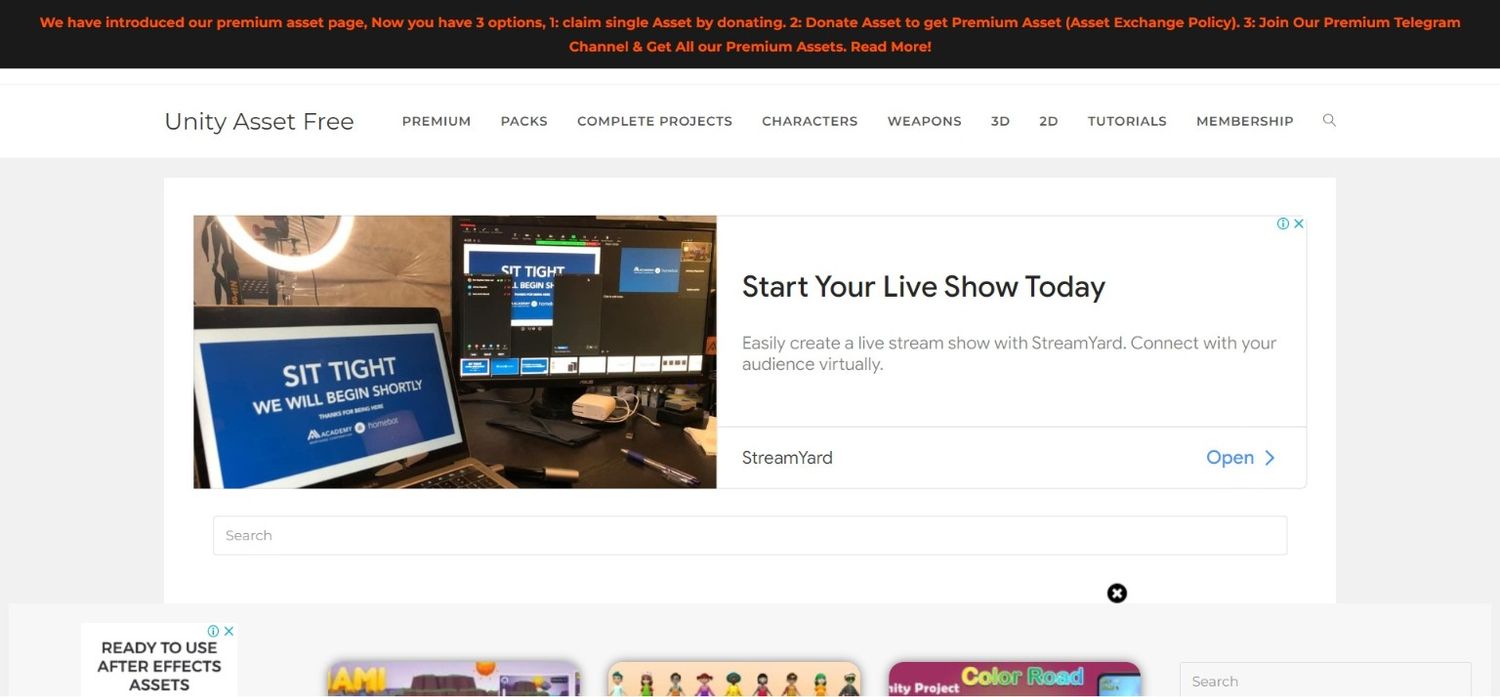Open the Color Road project thumbnail
The width and height of the screenshot is (1500, 697).
click(x=1014, y=679)
